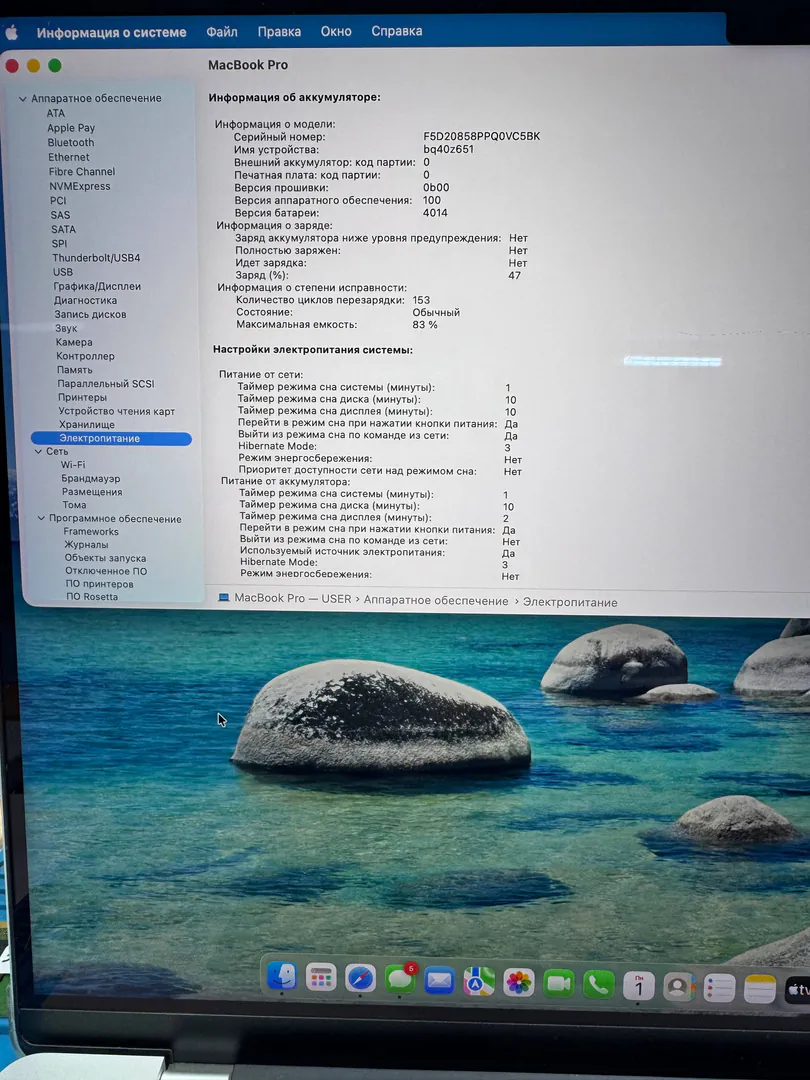Viewport: 810px width, 1080px height.
Task: Launch Safari from the Dock
Action: pyautogui.click(x=360, y=978)
